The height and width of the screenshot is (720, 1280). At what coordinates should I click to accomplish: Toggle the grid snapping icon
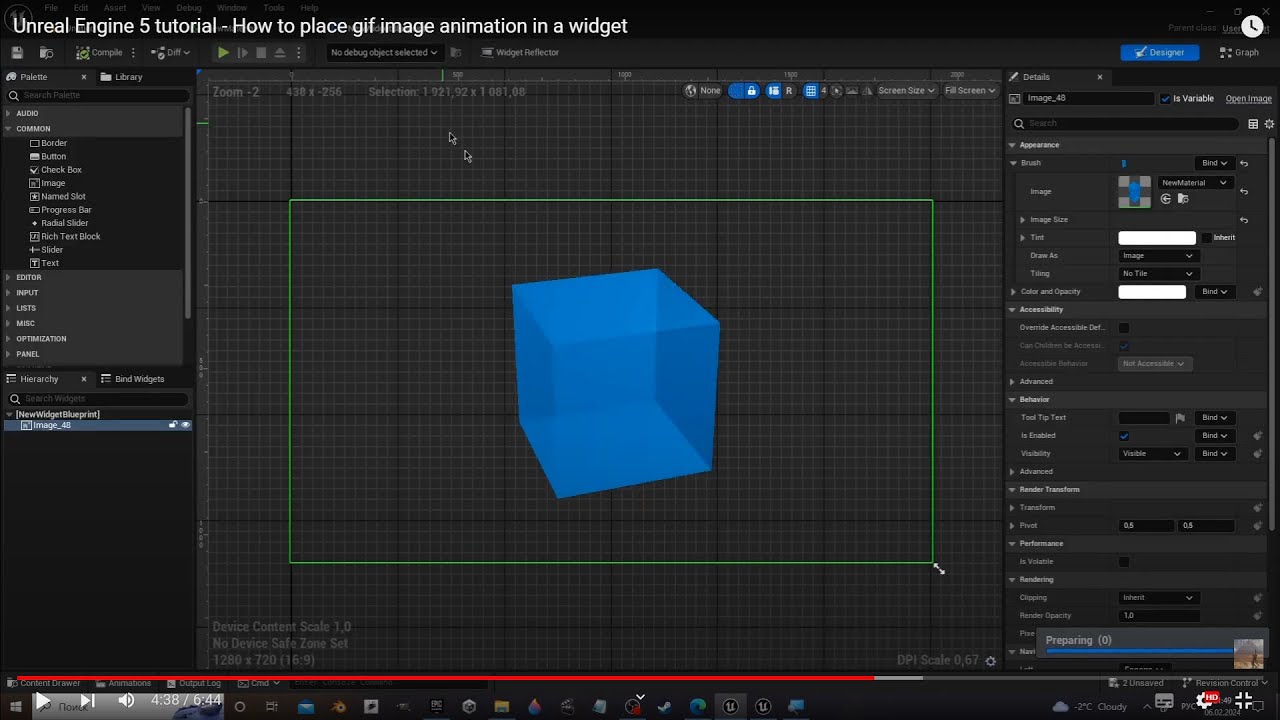(x=811, y=90)
